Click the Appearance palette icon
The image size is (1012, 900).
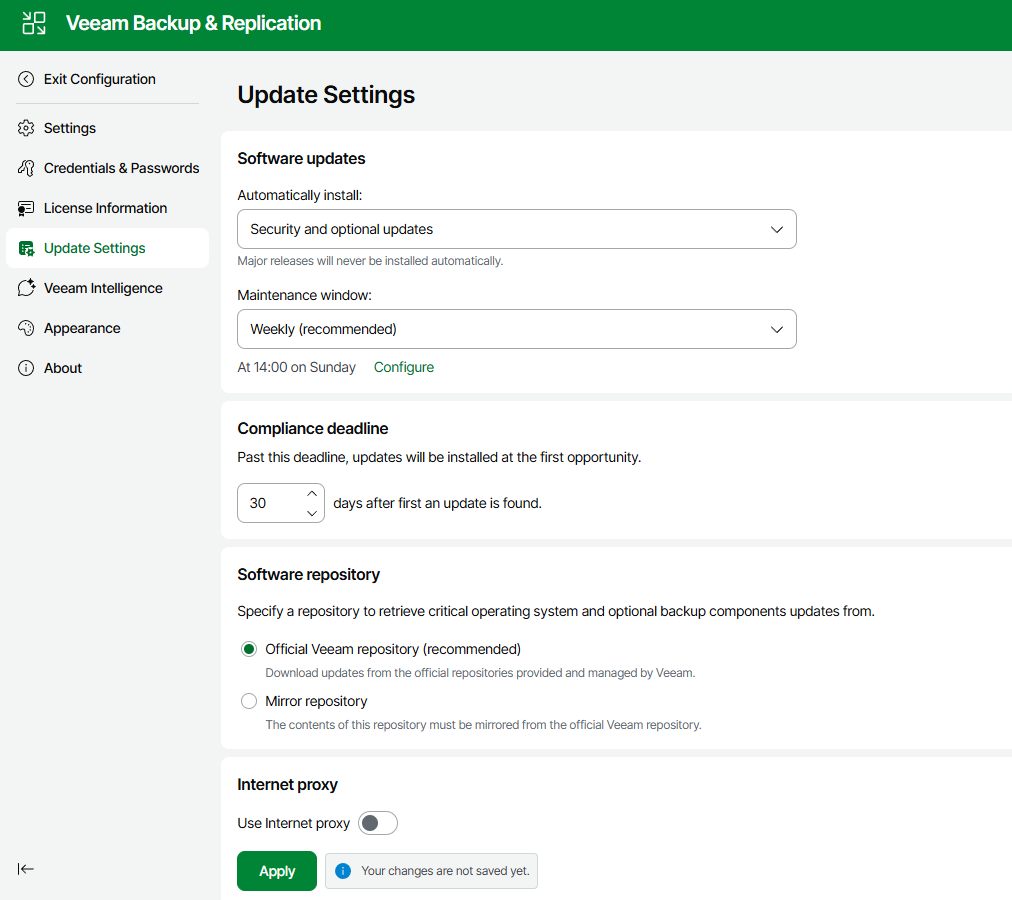26,328
